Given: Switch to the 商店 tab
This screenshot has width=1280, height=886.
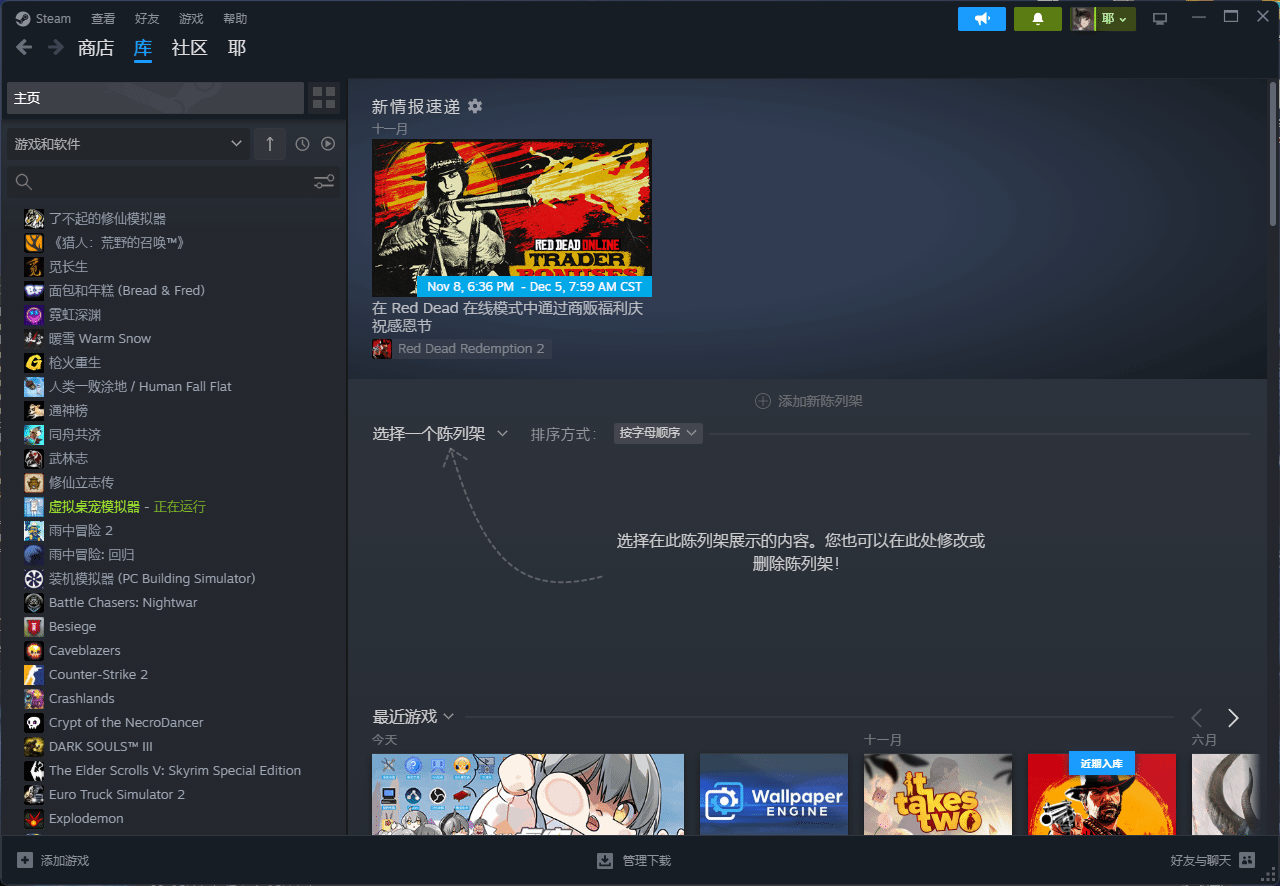Looking at the screenshot, I should click(x=96, y=48).
